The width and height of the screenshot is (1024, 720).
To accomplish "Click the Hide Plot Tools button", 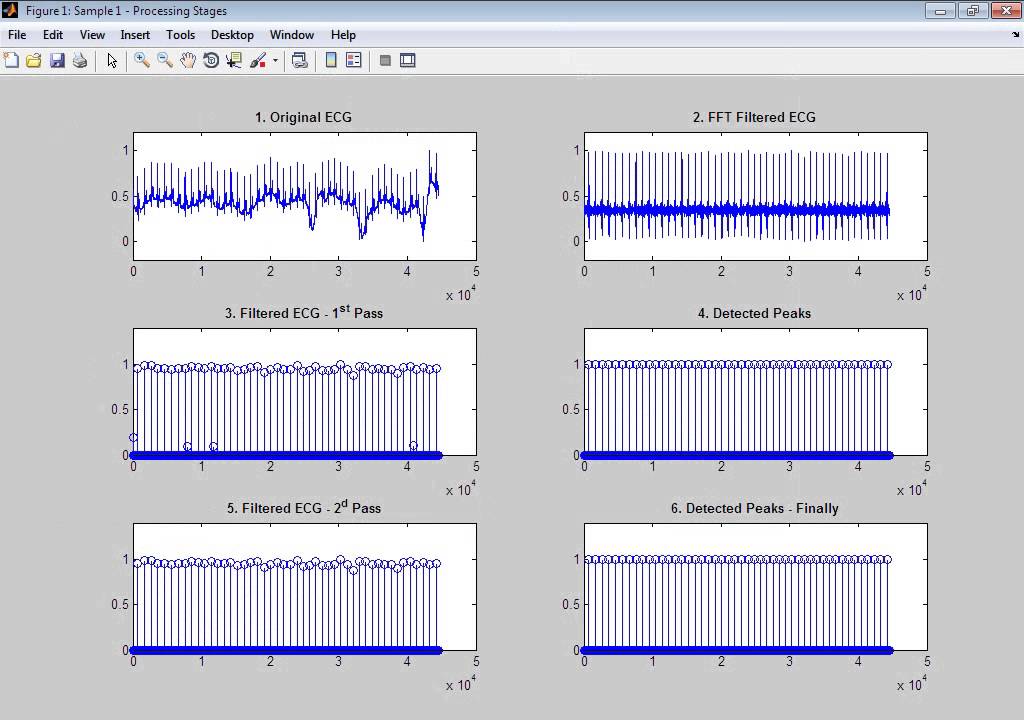I will (385, 61).
